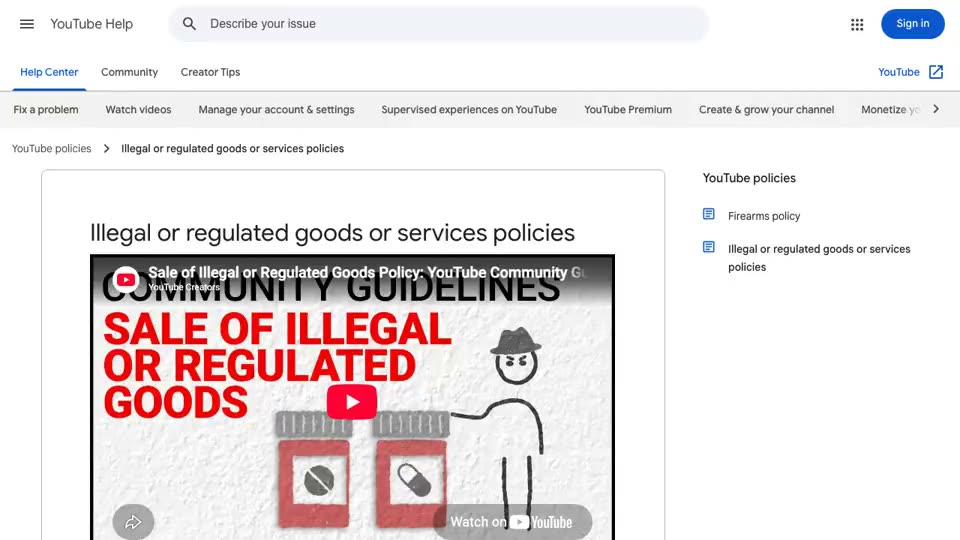
Task: Click Watch on YouTube button
Action: click(x=512, y=522)
